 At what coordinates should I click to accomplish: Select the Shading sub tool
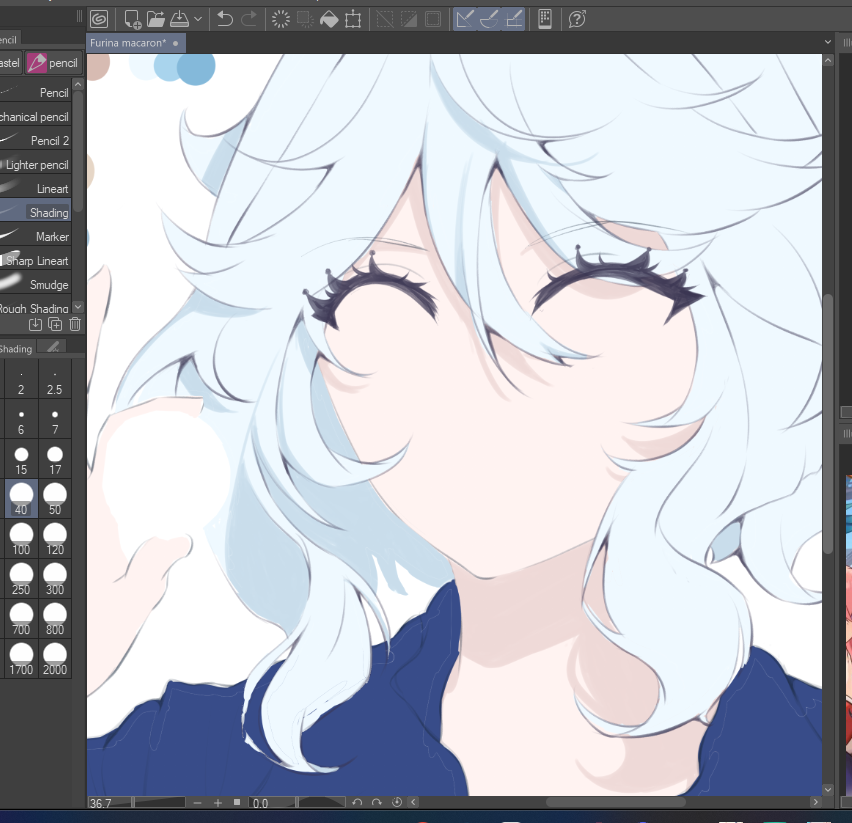[x=35, y=212]
